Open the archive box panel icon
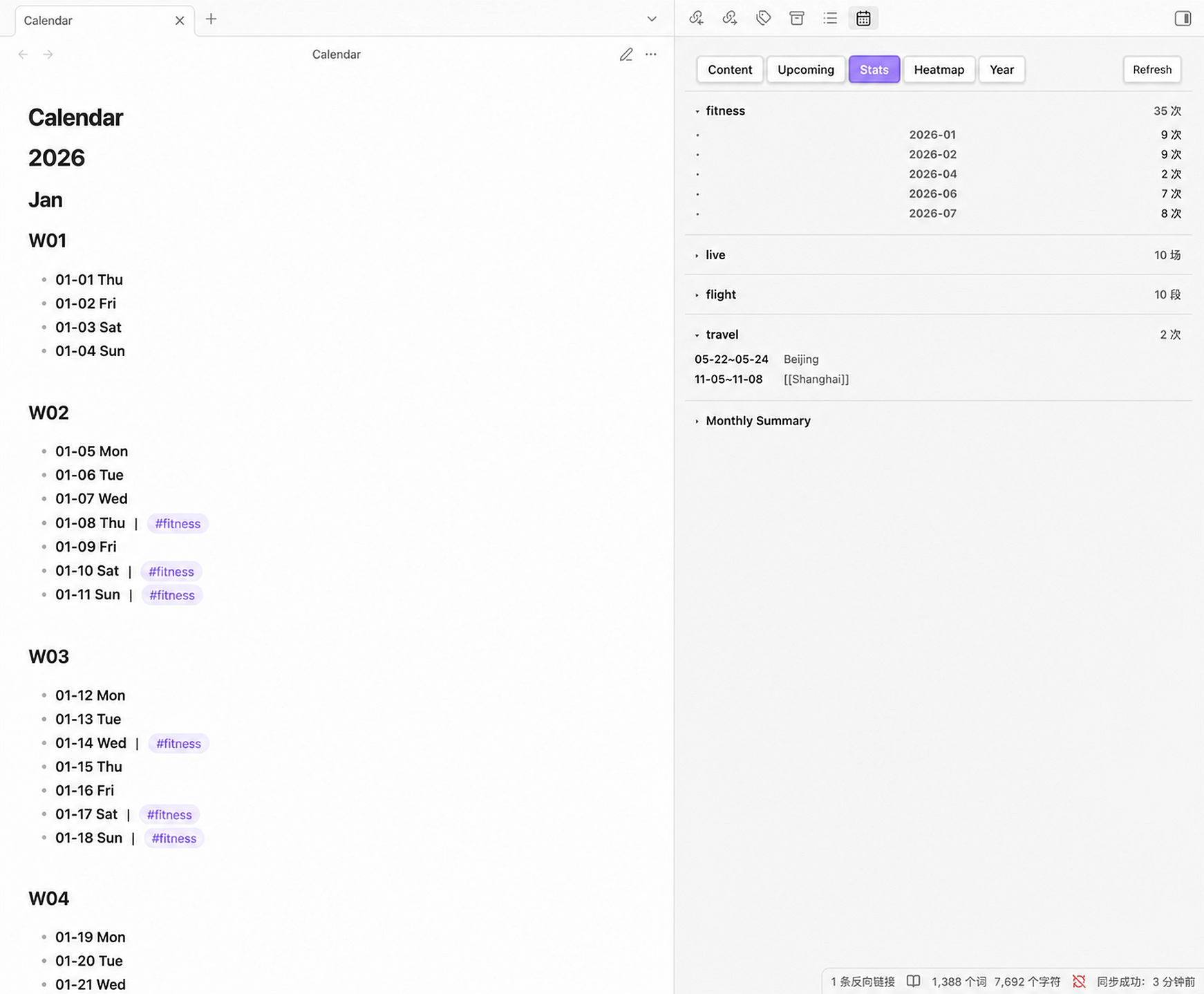This screenshot has height=994, width=1204. point(797,19)
